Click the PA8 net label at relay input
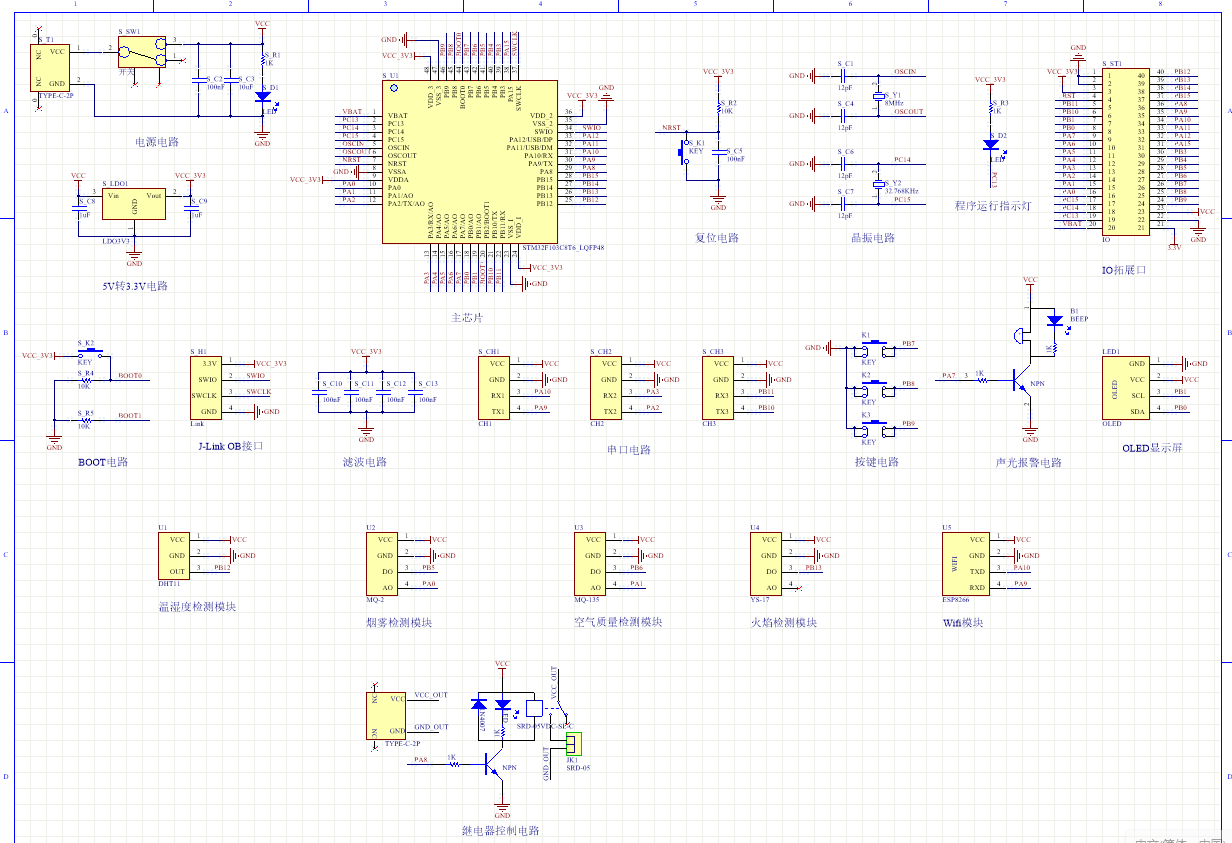Image resolution: width=1232 pixels, height=843 pixels. [x=420, y=760]
